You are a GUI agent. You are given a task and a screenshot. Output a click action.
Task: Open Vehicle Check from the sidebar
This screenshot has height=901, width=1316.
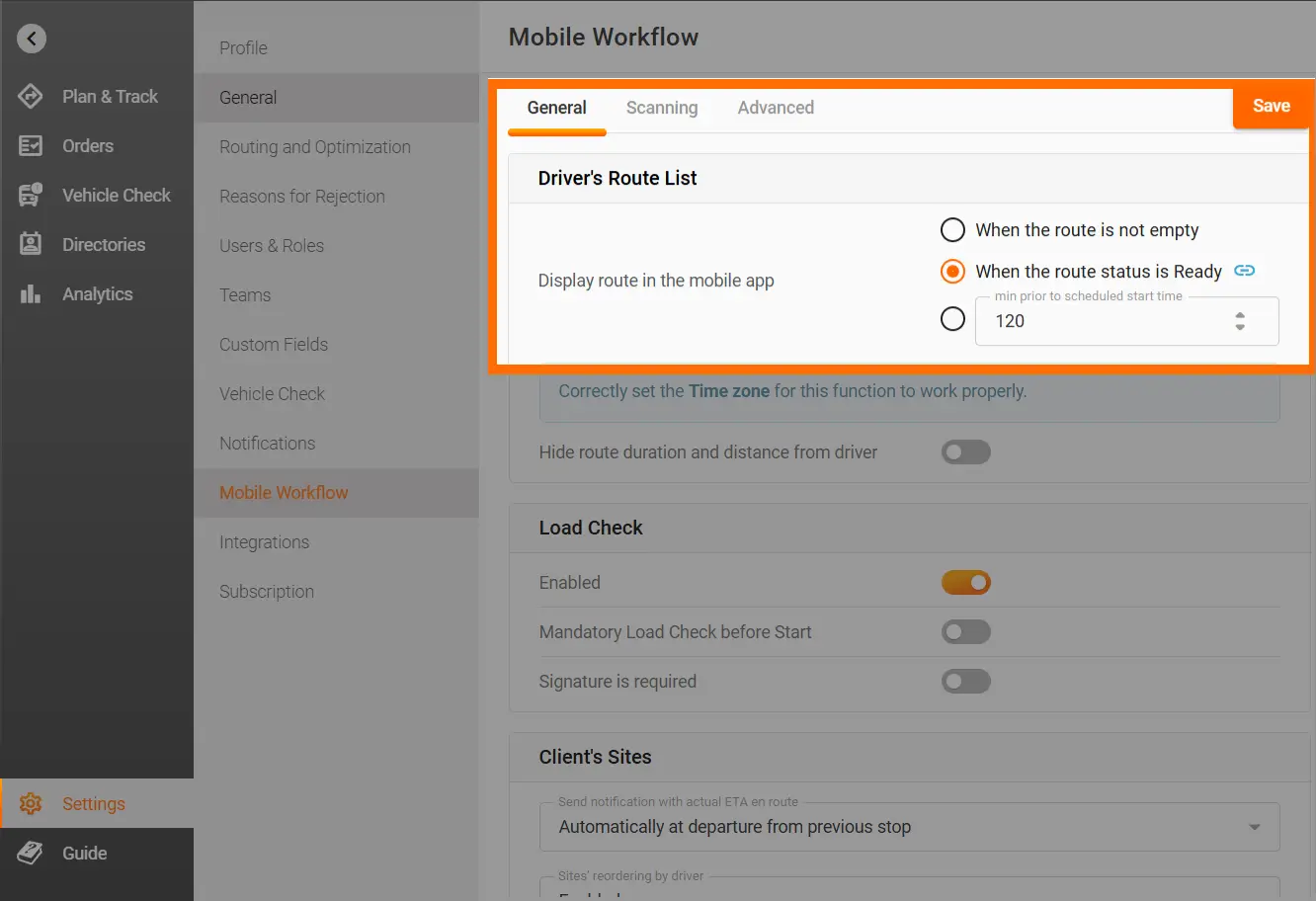tap(116, 195)
